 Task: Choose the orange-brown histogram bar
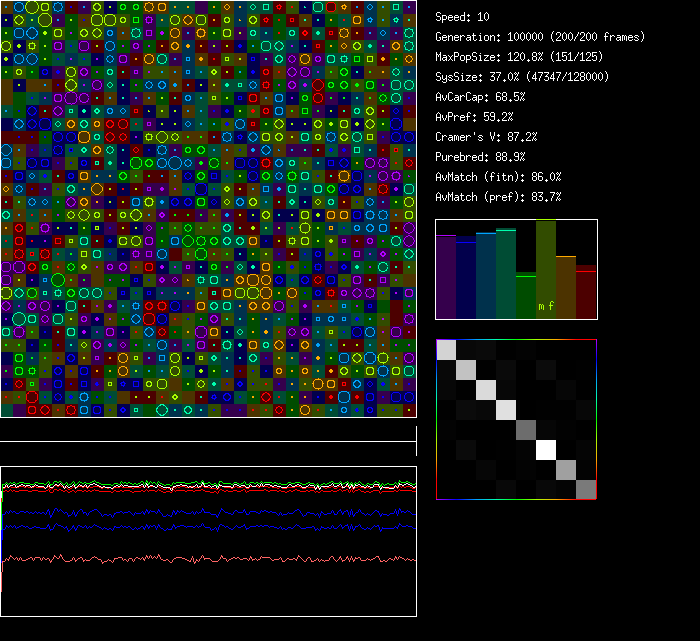[566, 287]
